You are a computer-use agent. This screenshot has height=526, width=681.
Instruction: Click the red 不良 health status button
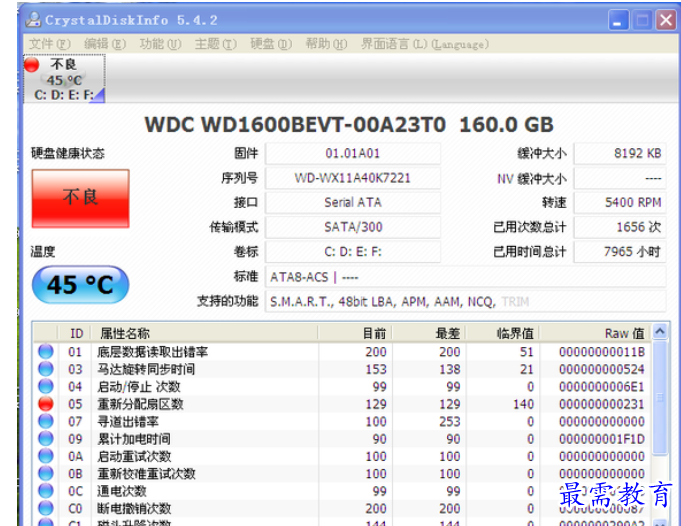click(80, 198)
